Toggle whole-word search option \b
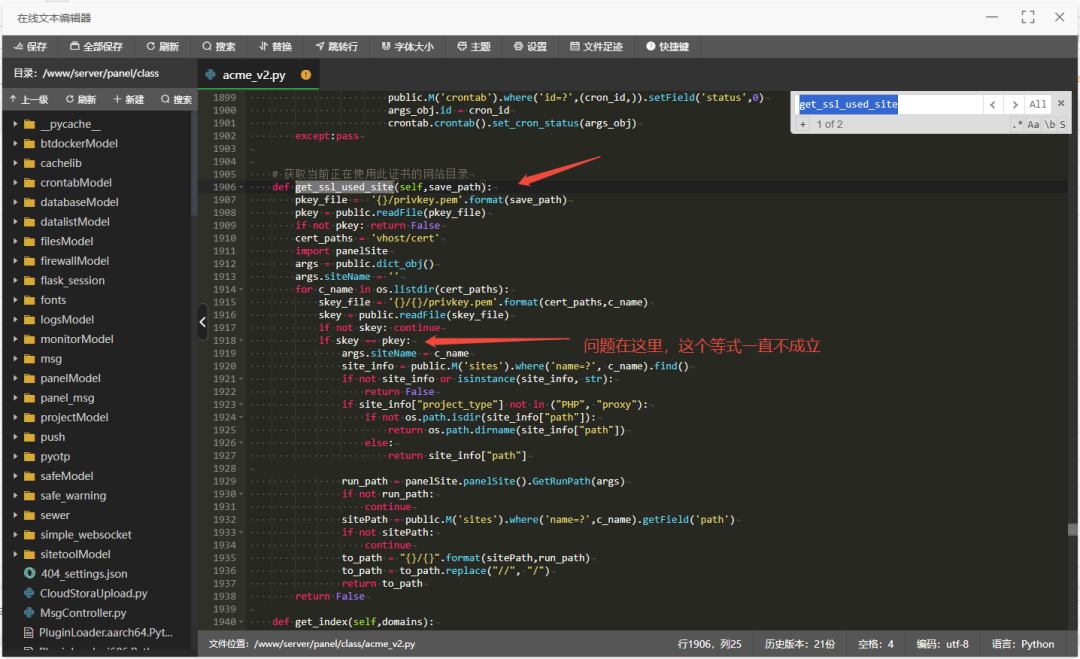 (x=1050, y=125)
